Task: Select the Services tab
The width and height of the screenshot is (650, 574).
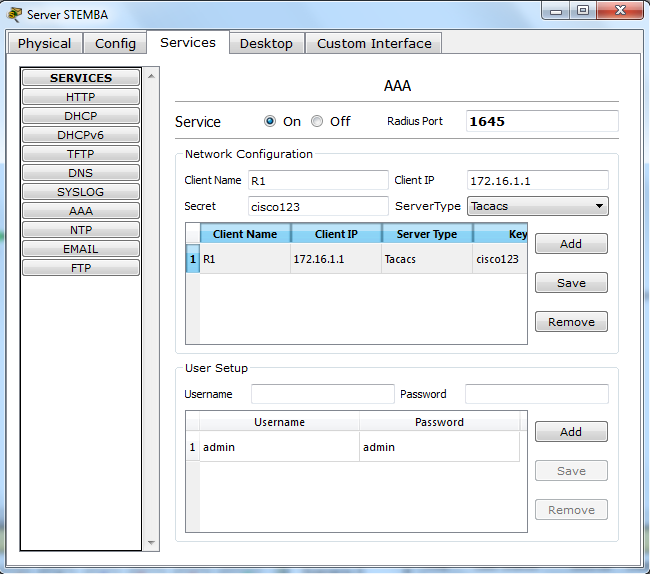Action: (188, 42)
